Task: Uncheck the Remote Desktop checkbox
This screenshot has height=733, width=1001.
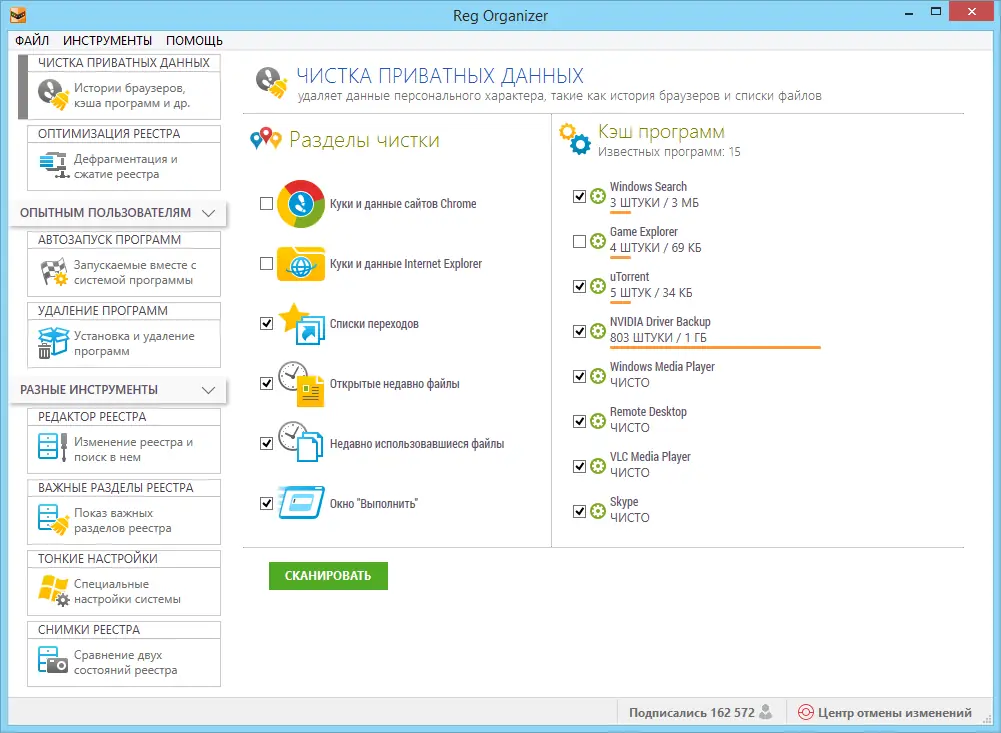Action: click(x=580, y=421)
